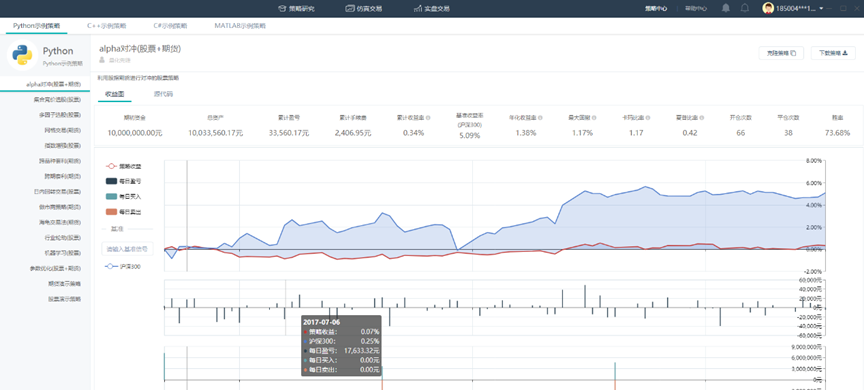Go to 帮助中心 in the top bar

[695, 9]
